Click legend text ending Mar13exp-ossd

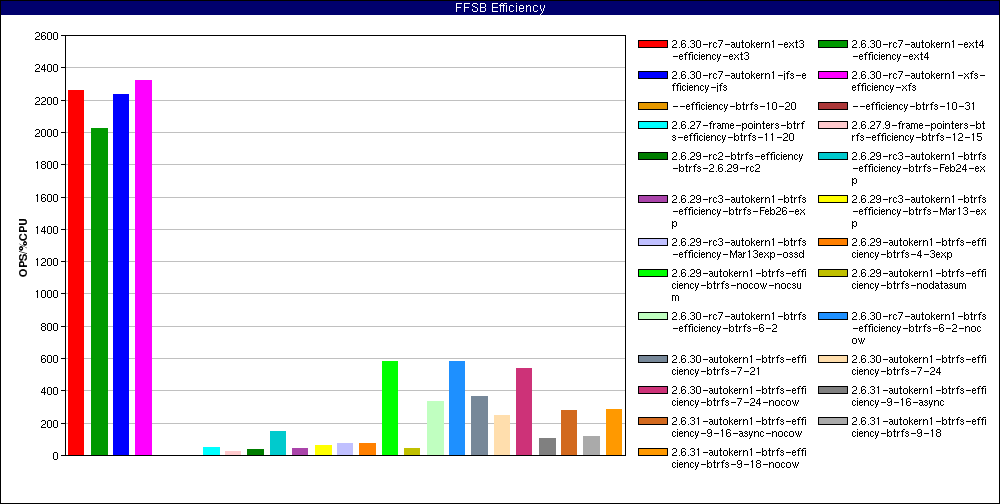739,248
